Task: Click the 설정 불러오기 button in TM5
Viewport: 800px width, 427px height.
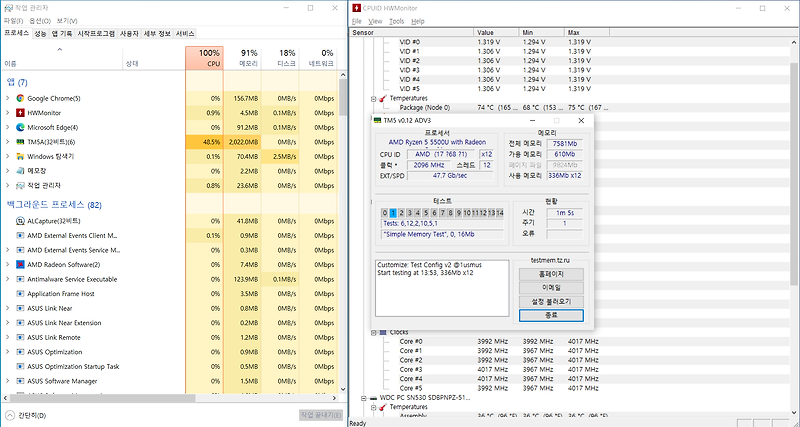Action: click(x=551, y=302)
